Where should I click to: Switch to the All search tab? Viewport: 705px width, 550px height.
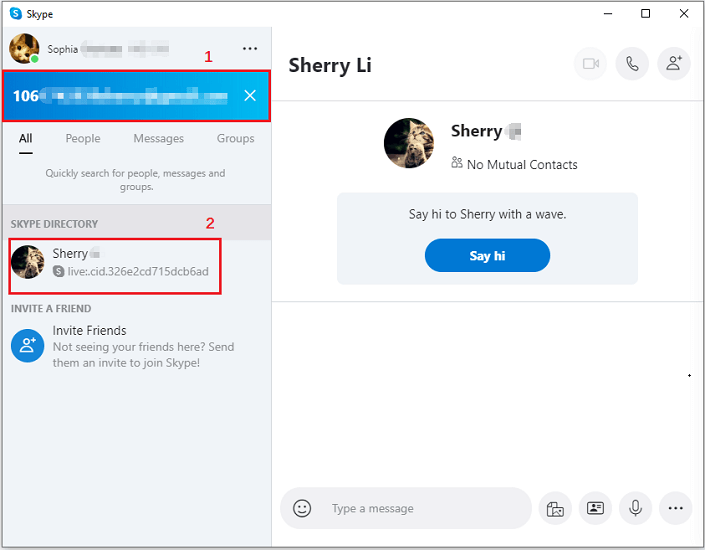[x=26, y=139]
